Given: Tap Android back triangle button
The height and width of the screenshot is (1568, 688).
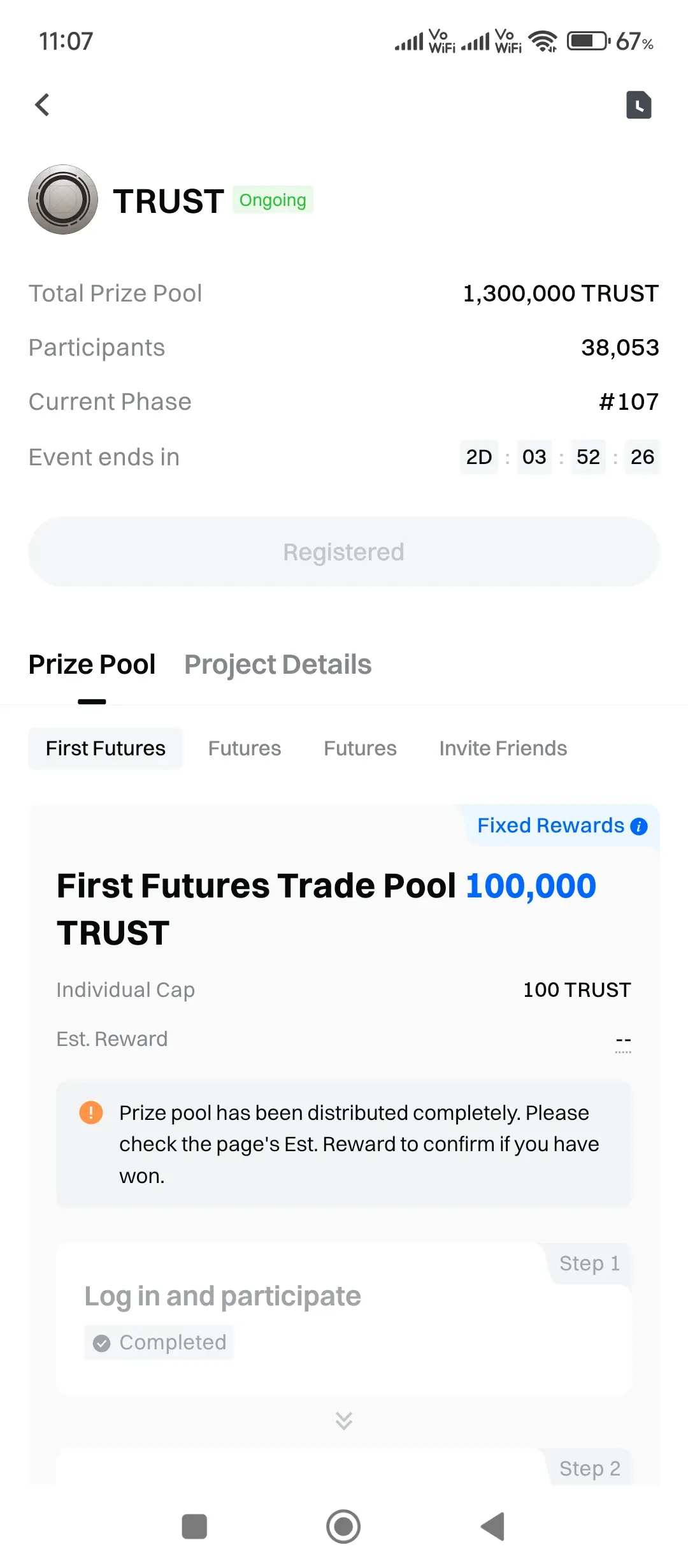Looking at the screenshot, I should pyautogui.click(x=493, y=1527).
